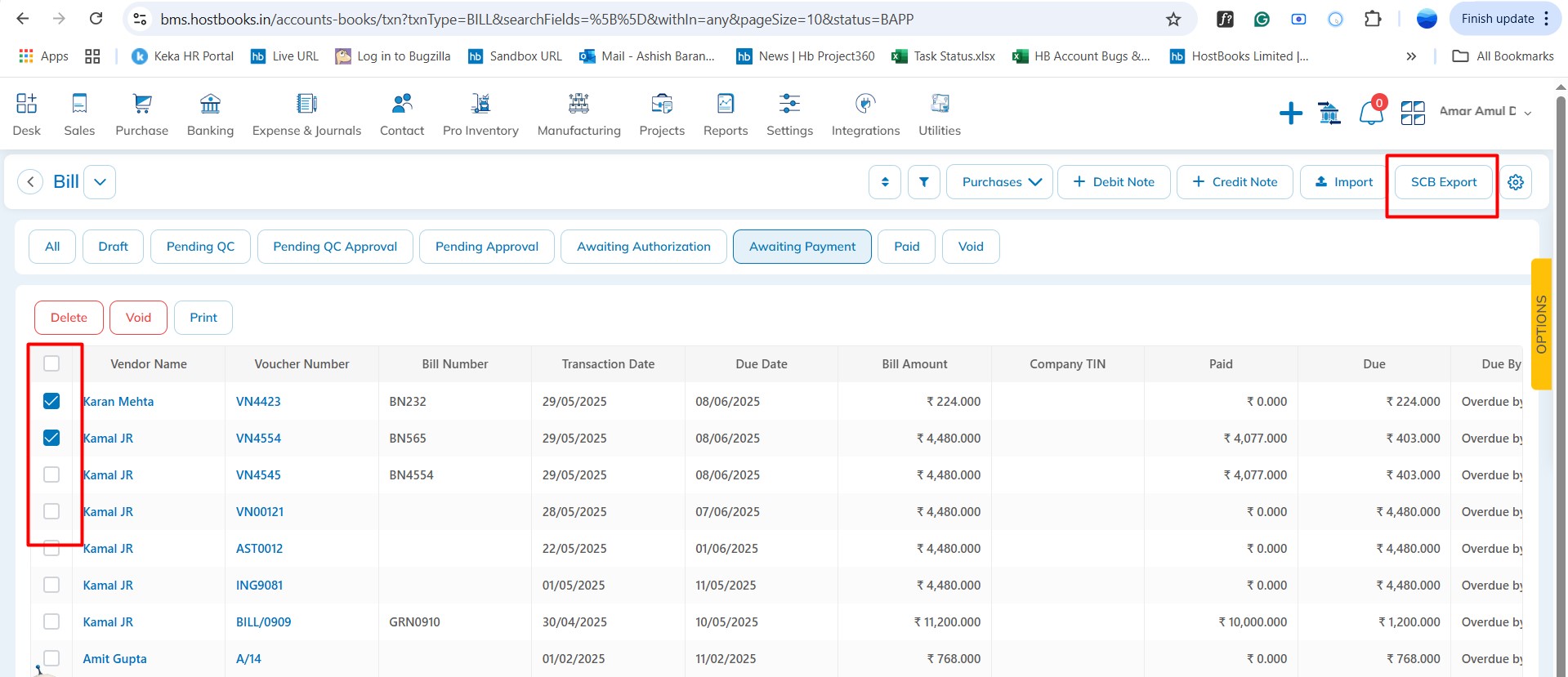Switch to the Void status tab

click(971, 247)
